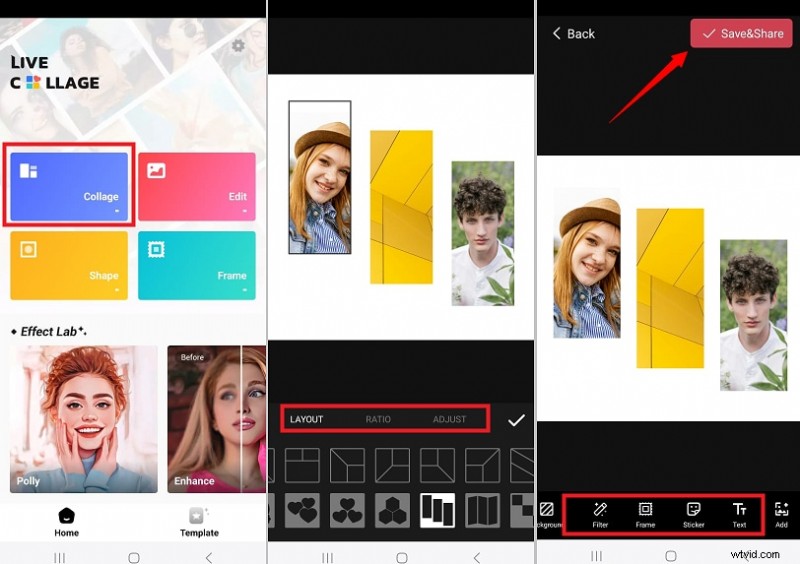800x564 pixels.
Task: Tap the Add photo tool
Action: (x=781, y=514)
